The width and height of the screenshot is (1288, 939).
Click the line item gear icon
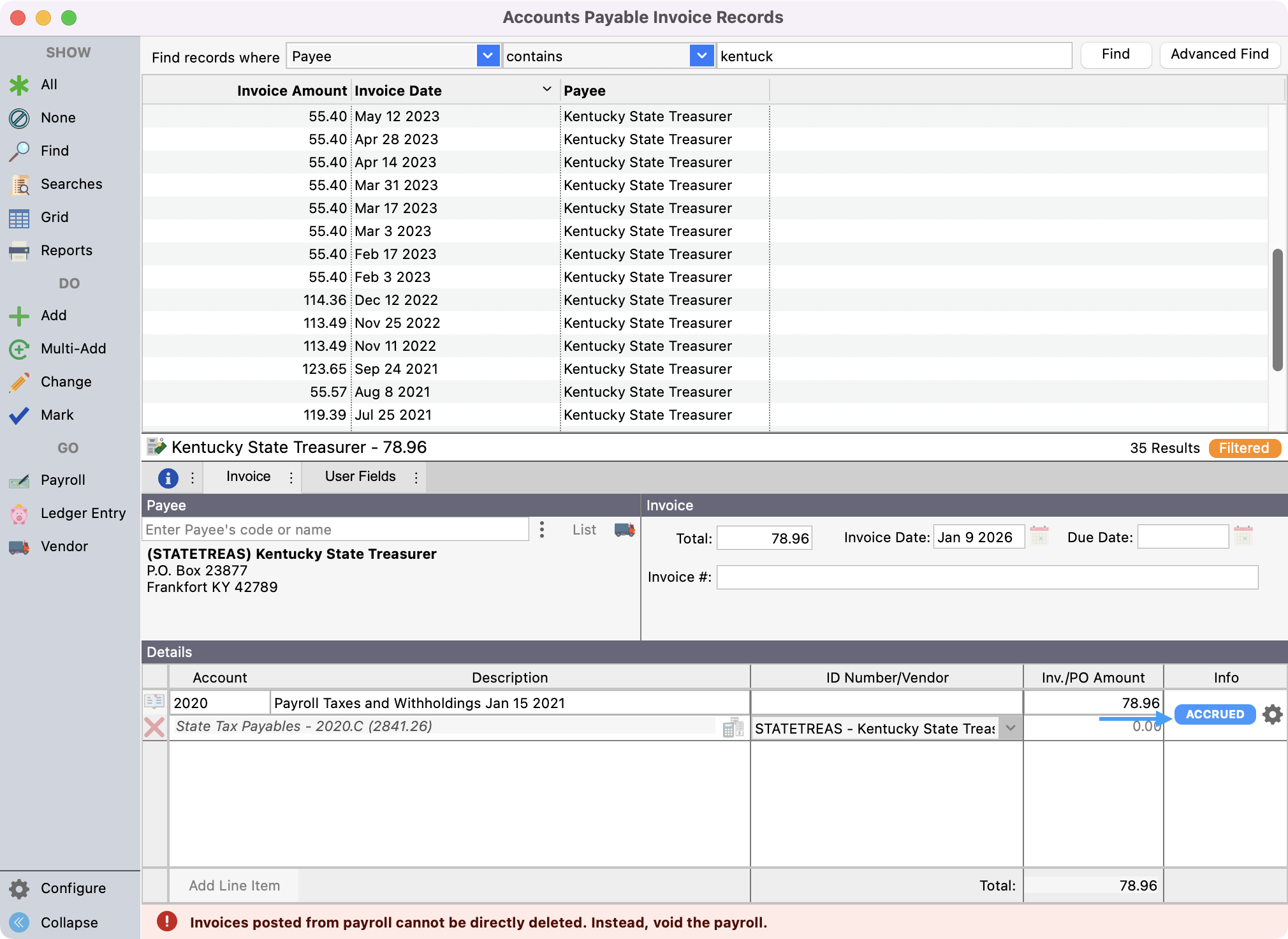[1272, 714]
